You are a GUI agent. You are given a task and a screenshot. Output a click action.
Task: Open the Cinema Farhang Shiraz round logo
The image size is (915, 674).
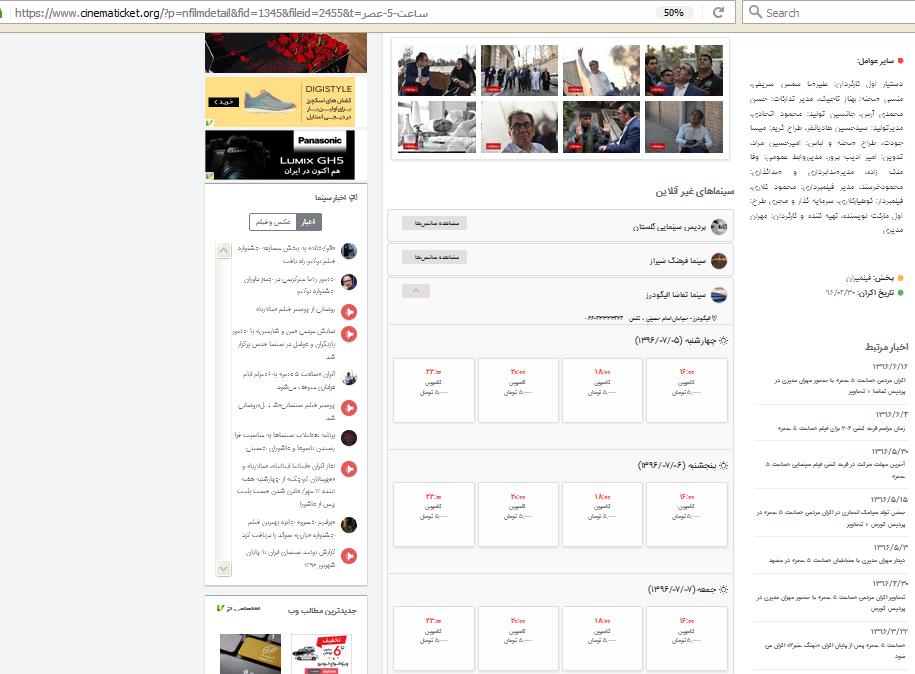(719, 260)
